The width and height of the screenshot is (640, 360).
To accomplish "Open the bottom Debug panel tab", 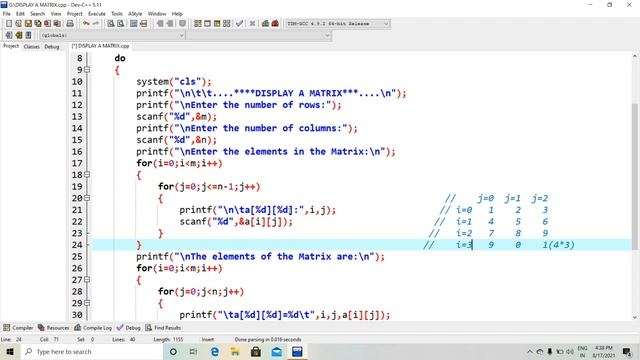I will [129, 328].
